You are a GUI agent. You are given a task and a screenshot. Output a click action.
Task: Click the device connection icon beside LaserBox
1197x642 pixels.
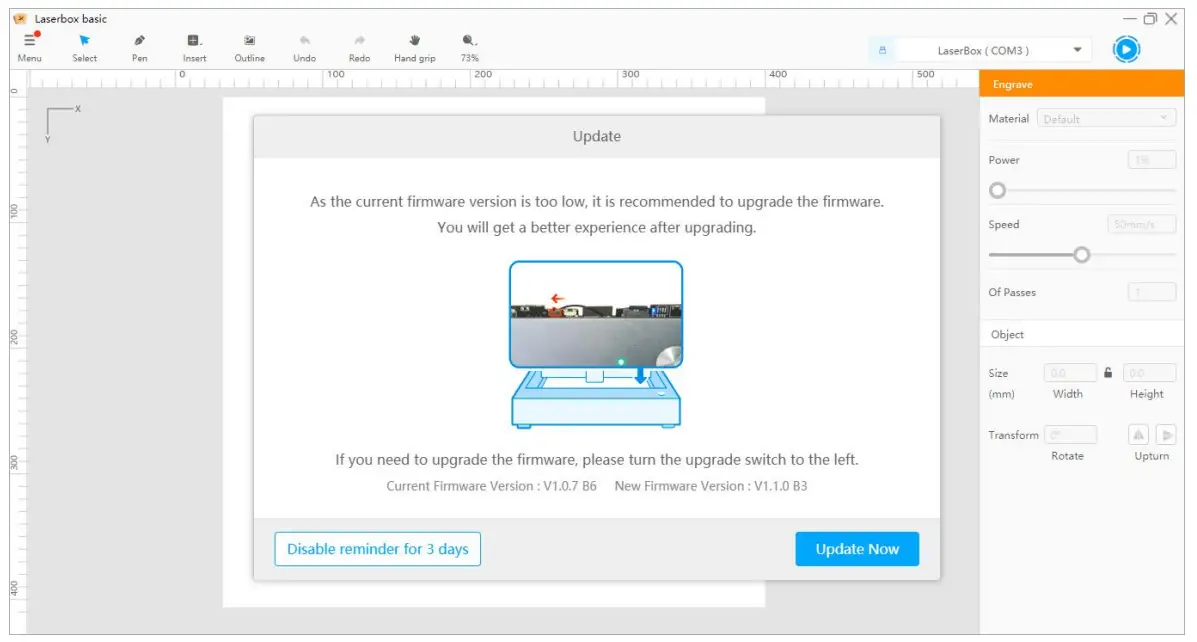882,50
